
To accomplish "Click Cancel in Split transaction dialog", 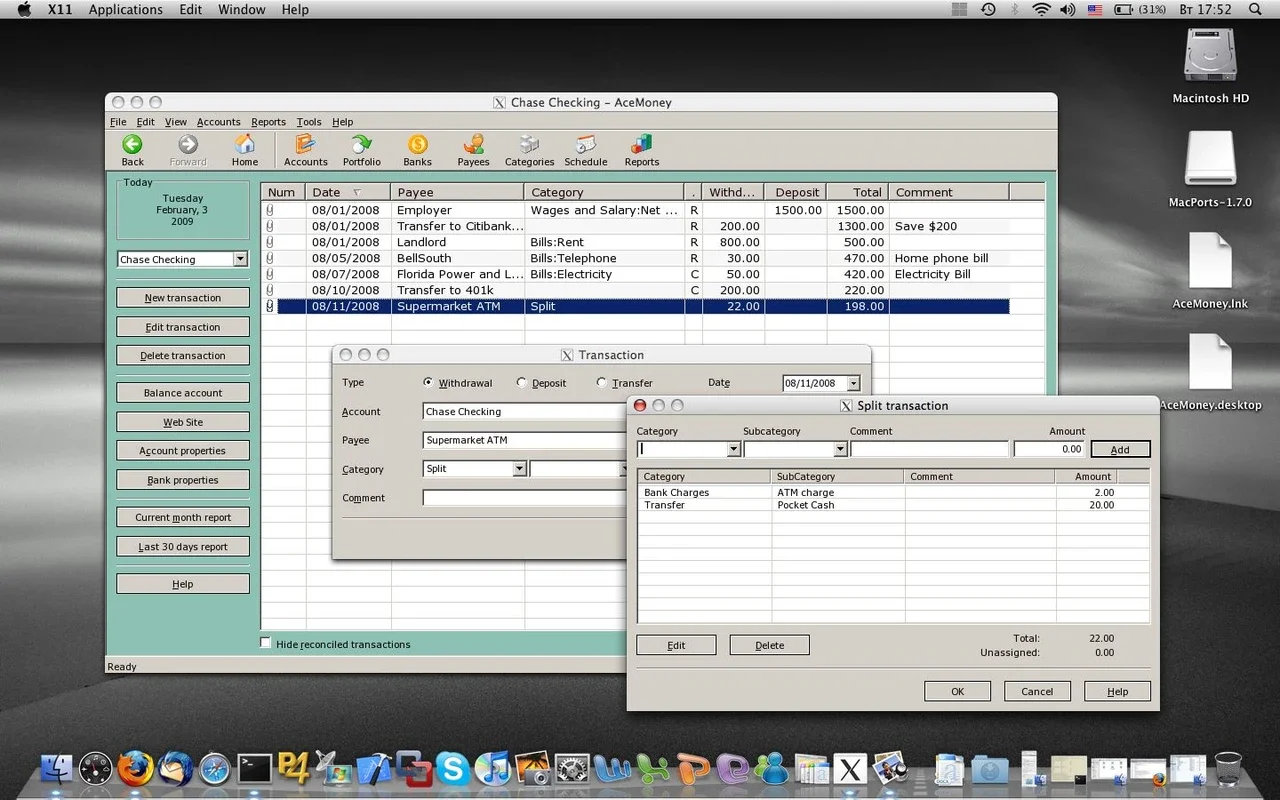I will coord(1037,691).
